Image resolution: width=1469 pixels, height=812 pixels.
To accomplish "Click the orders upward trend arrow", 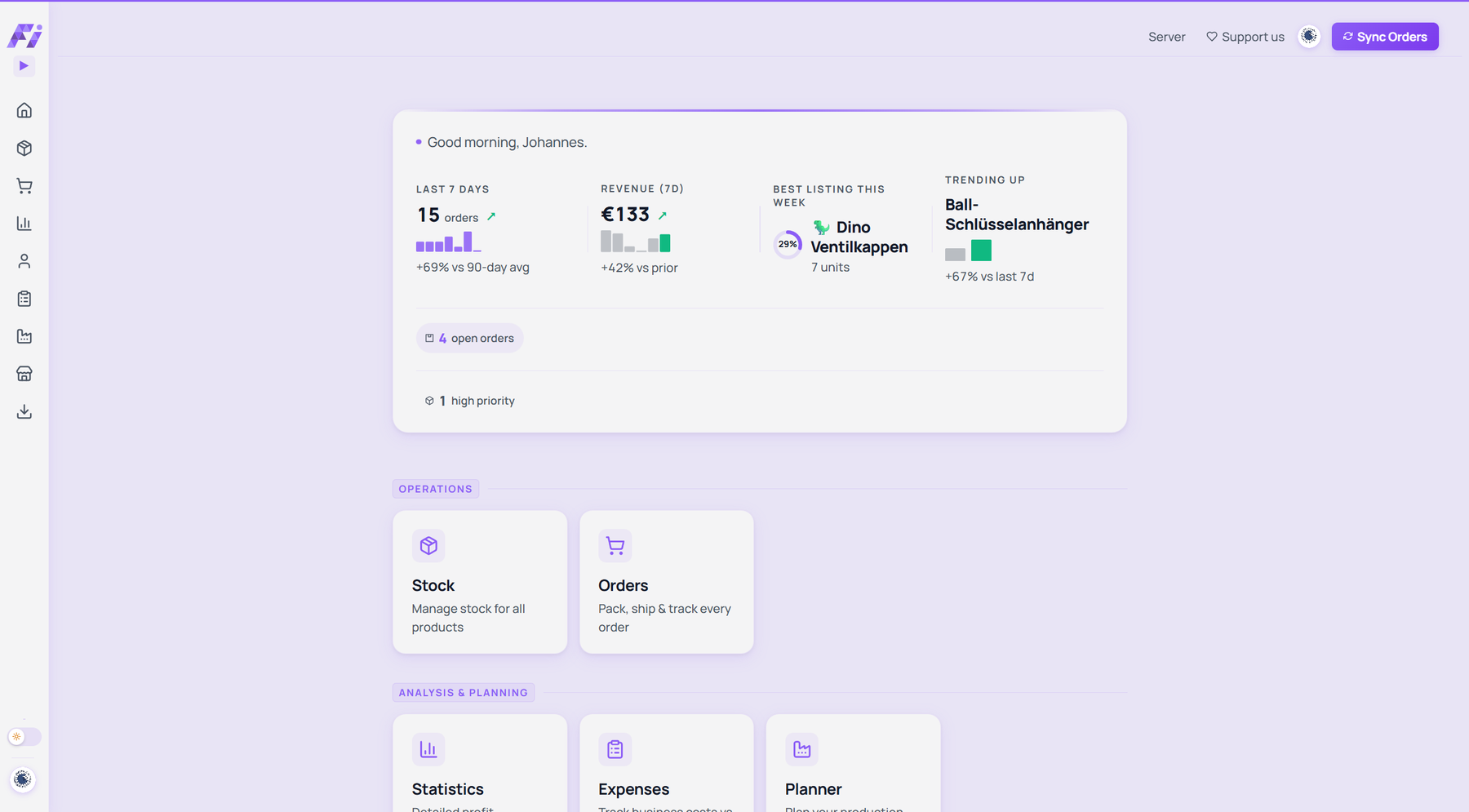I will pos(491,217).
